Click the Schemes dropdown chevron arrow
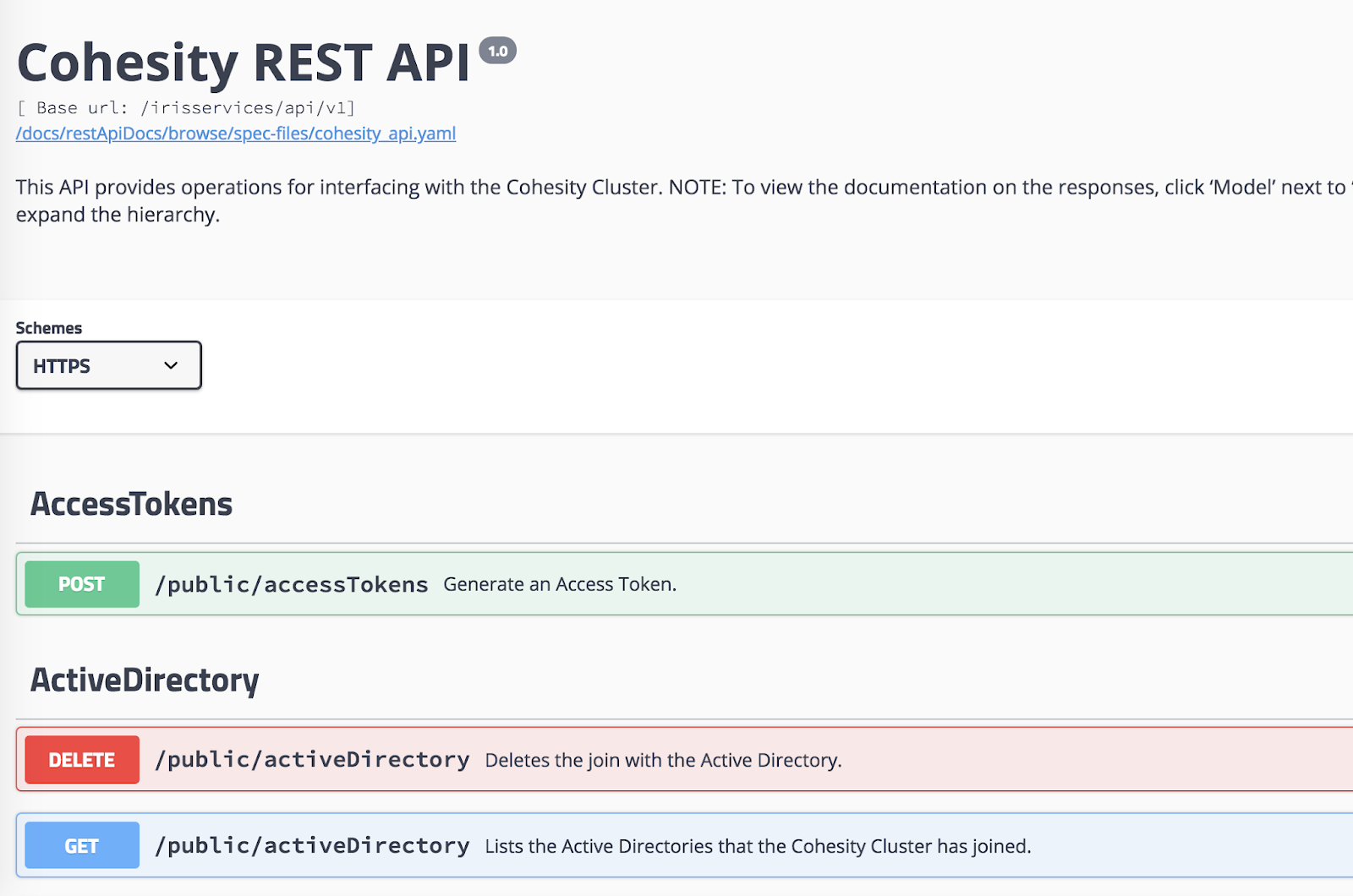This screenshot has height=896, width=1353. (x=172, y=365)
